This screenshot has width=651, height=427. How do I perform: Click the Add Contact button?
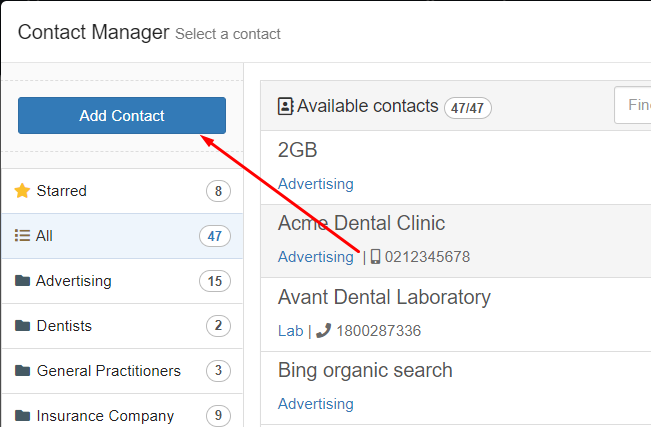click(122, 115)
